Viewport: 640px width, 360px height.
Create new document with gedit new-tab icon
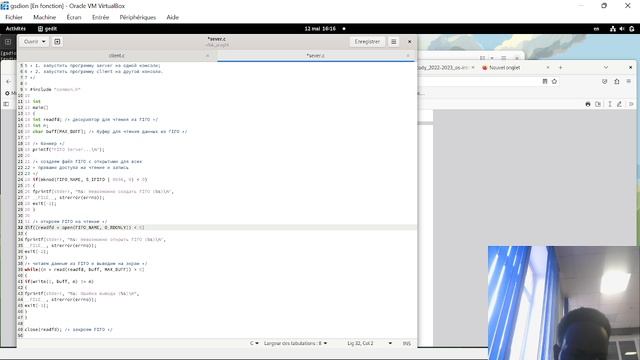(57, 42)
